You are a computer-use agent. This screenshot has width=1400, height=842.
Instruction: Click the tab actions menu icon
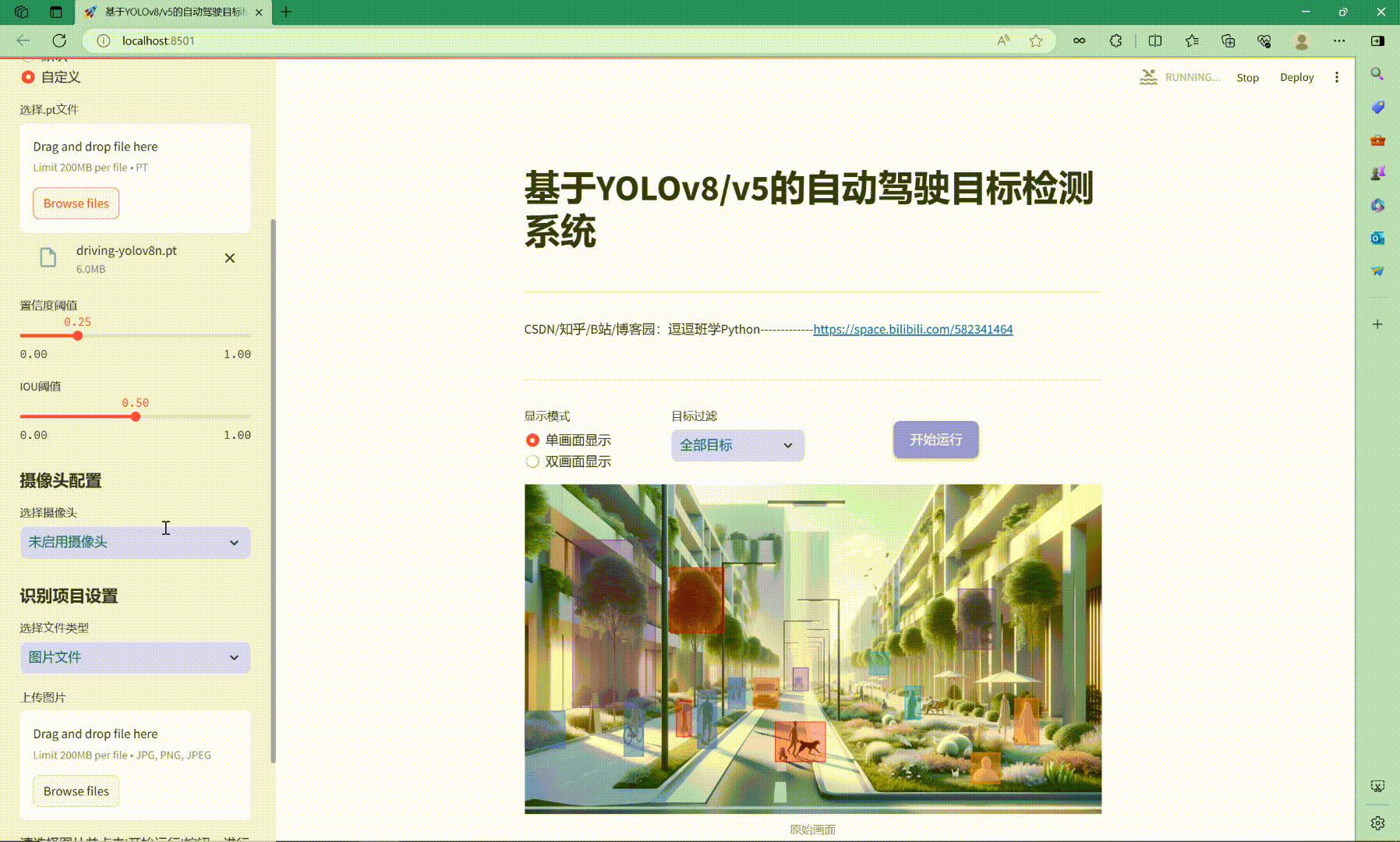pyautogui.click(x=55, y=12)
